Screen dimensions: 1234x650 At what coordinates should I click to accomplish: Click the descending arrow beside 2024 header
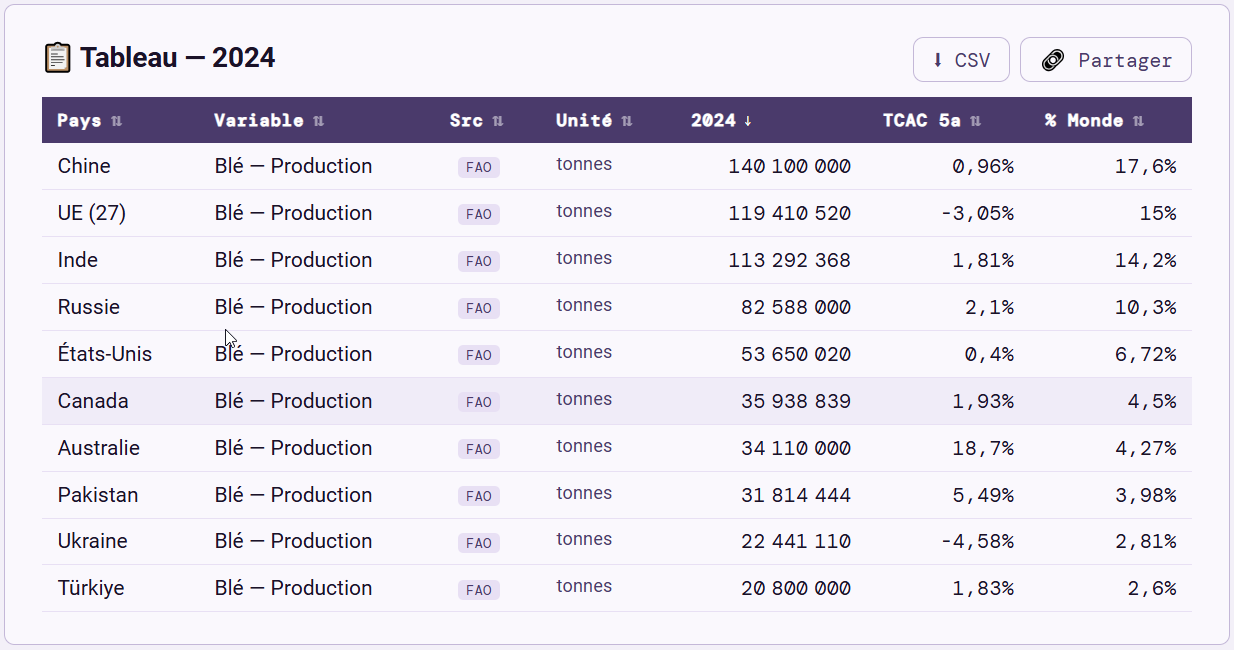click(x=748, y=121)
